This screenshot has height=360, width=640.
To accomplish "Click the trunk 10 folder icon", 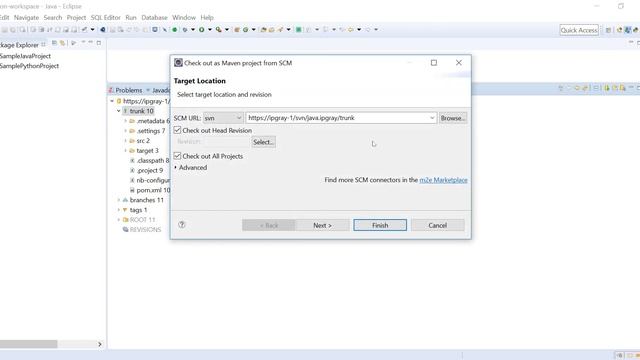I will (x=126, y=111).
